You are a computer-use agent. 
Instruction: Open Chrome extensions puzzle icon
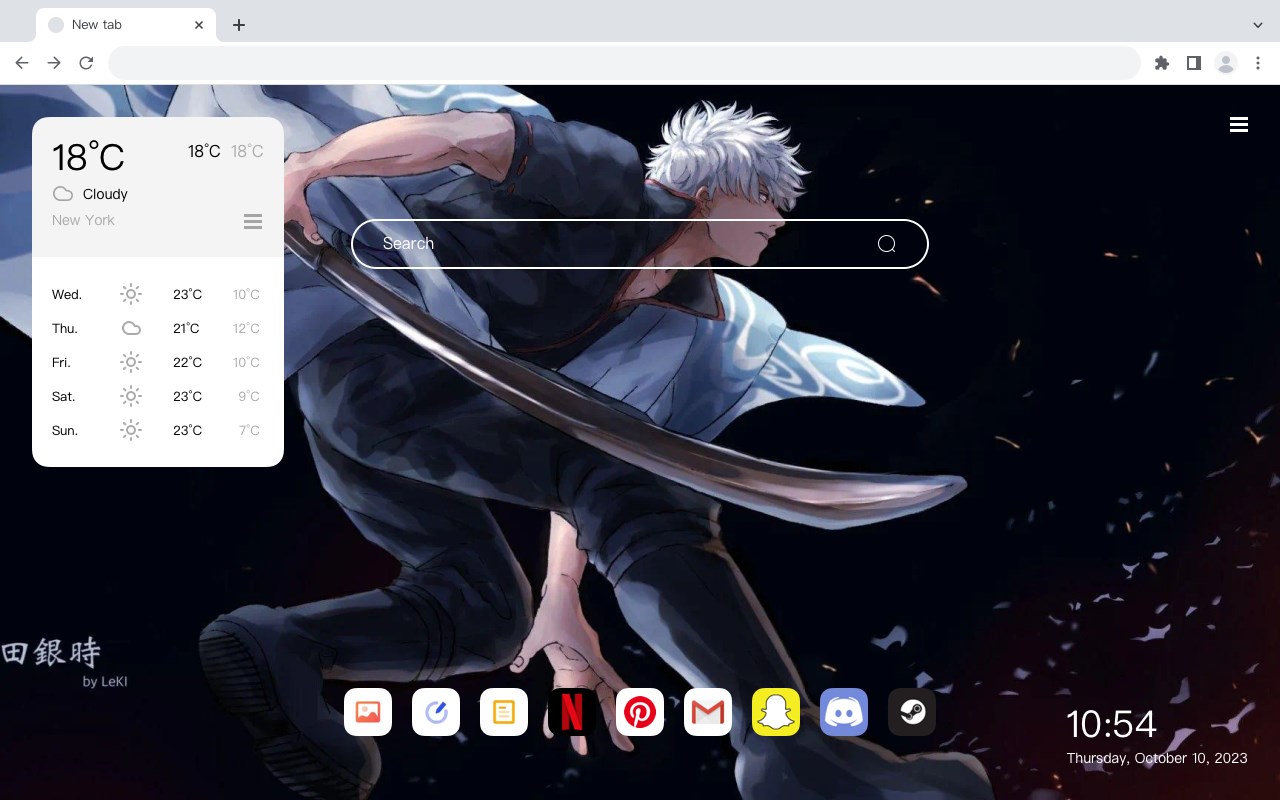[1162, 63]
